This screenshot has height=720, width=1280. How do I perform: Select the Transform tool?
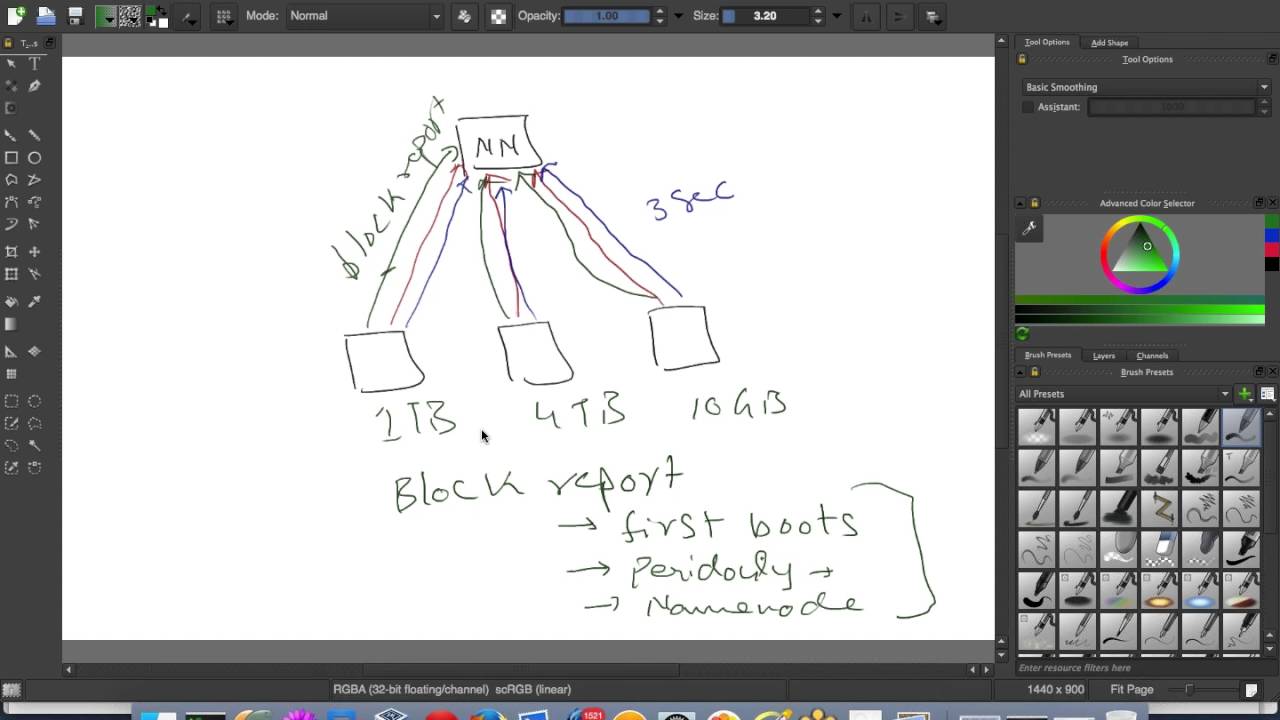pos(11,274)
